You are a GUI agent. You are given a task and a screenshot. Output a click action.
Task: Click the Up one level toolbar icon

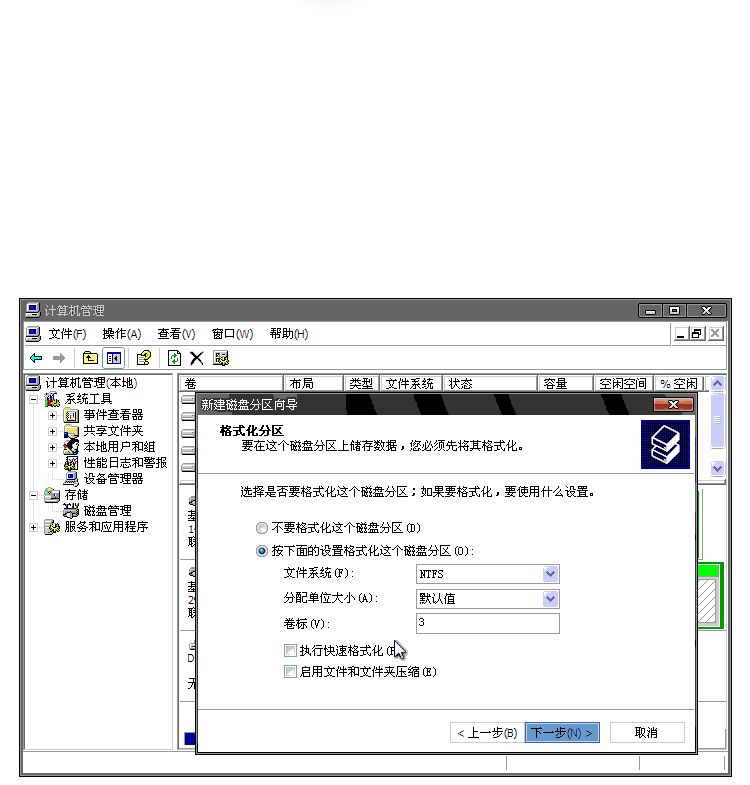point(90,358)
